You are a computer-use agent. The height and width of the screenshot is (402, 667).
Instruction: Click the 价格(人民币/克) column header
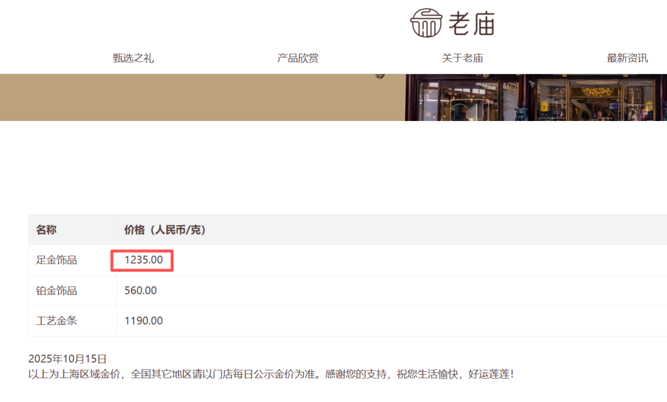coord(164,230)
